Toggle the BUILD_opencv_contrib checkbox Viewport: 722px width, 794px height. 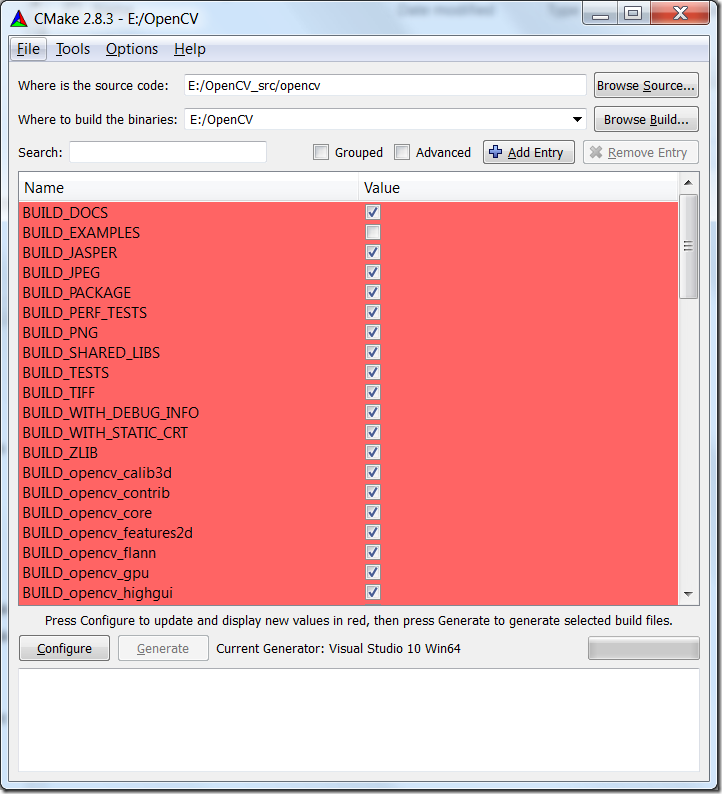tap(373, 492)
